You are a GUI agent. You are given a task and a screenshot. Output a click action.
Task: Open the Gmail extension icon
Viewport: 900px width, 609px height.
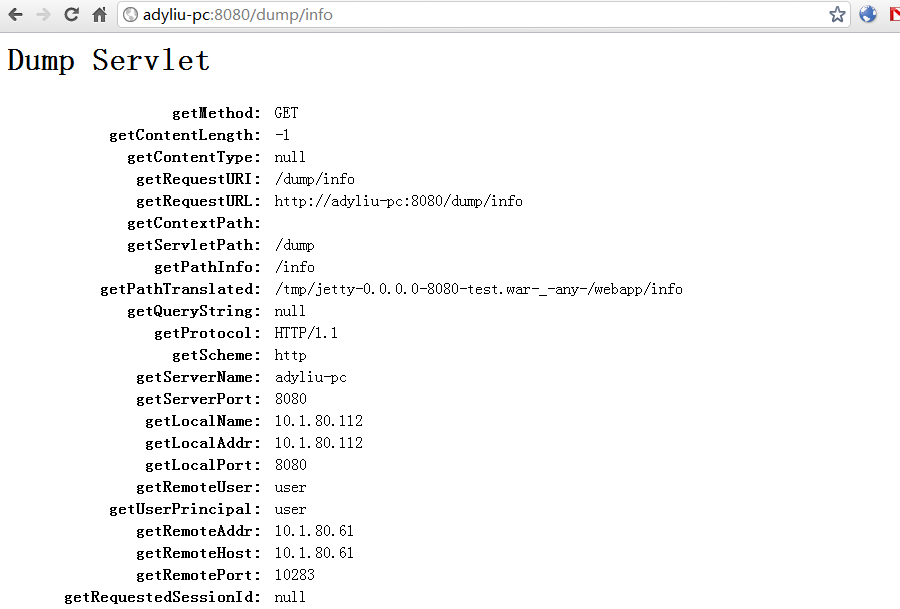click(x=893, y=14)
